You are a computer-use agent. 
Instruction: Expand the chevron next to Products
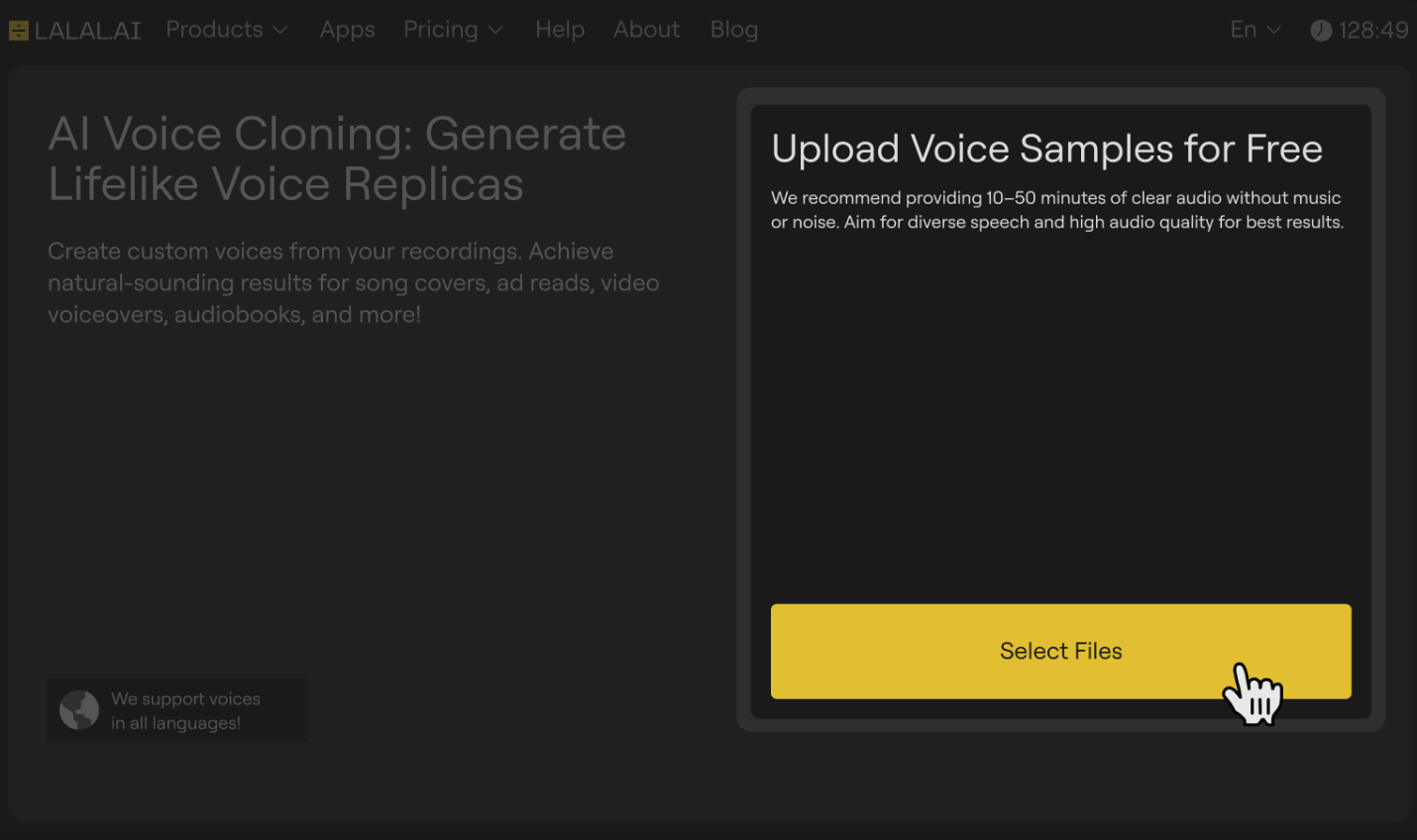pyautogui.click(x=280, y=31)
